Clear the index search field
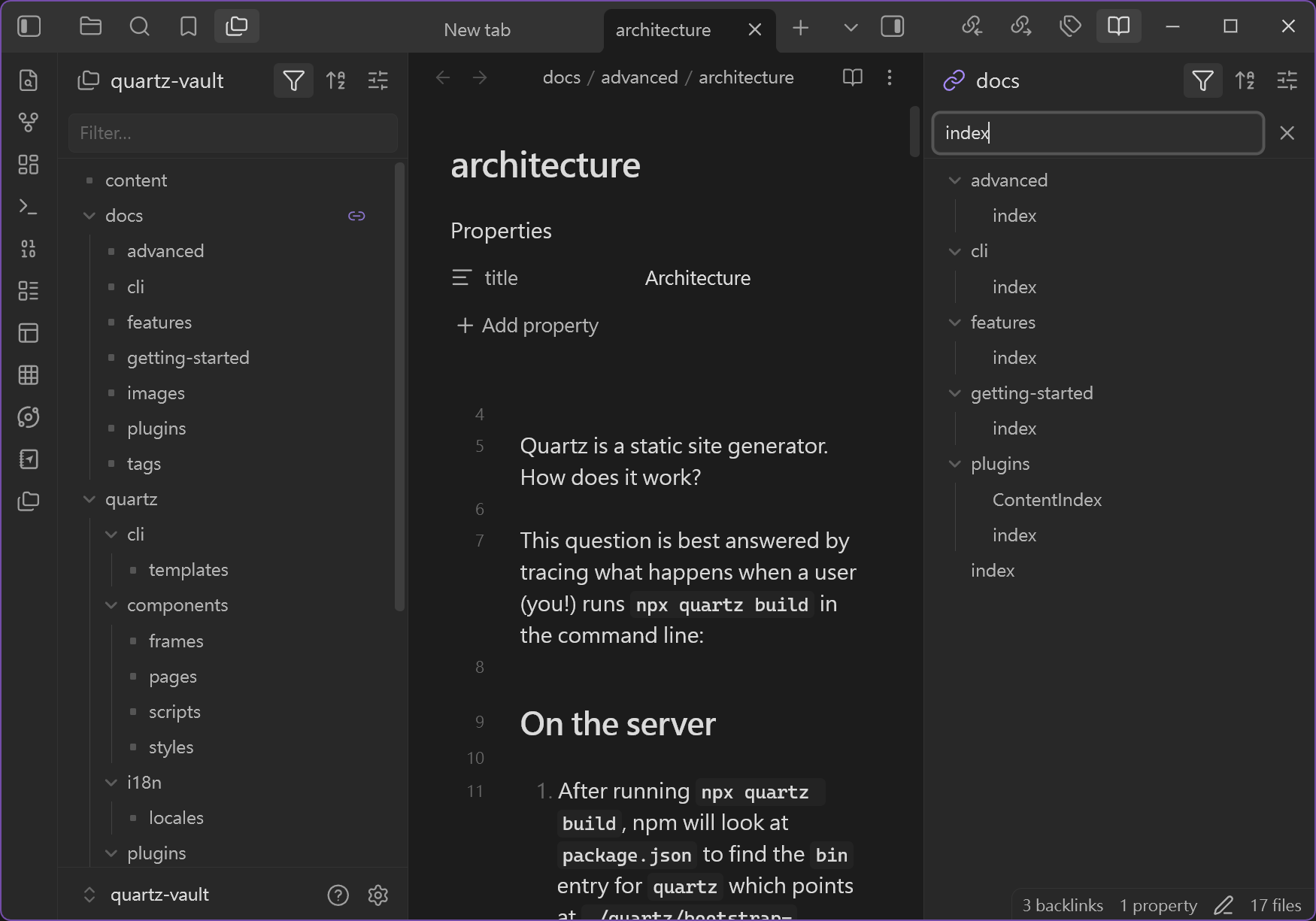This screenshot has height=921, width=1316. click(1287, 133)
